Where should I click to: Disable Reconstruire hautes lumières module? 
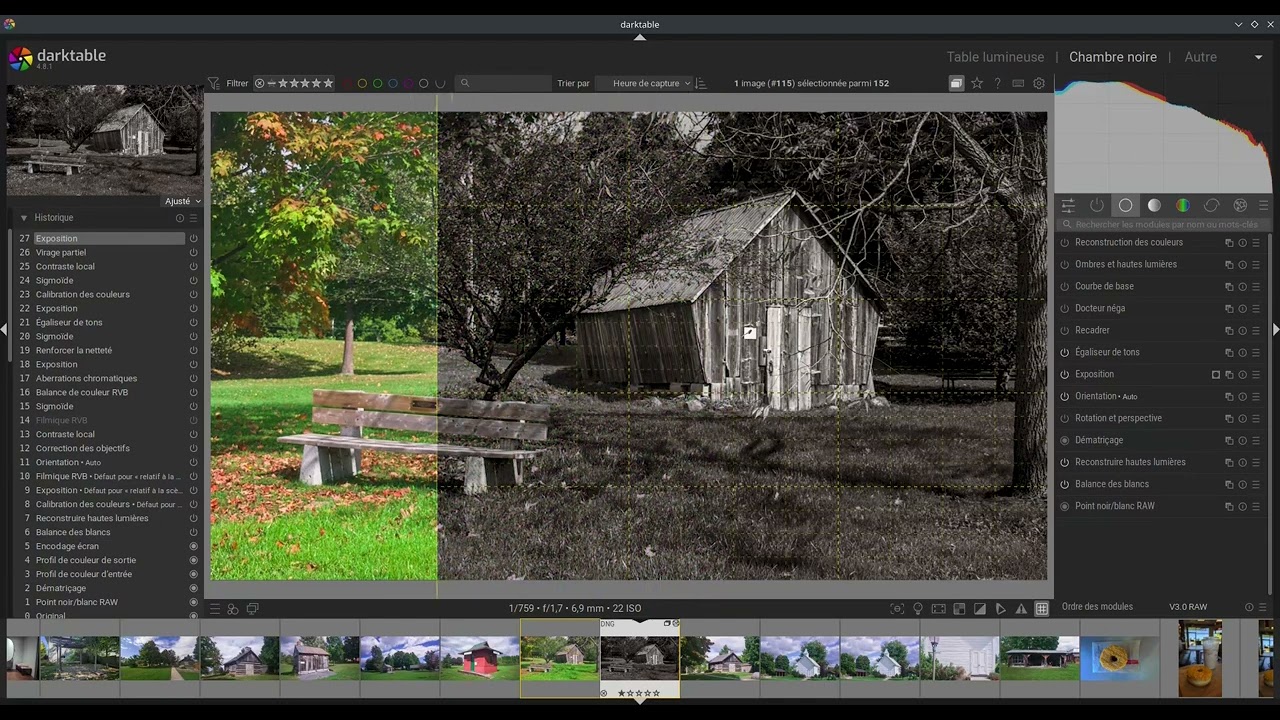pyautogui.click(x=1064, y=462)
